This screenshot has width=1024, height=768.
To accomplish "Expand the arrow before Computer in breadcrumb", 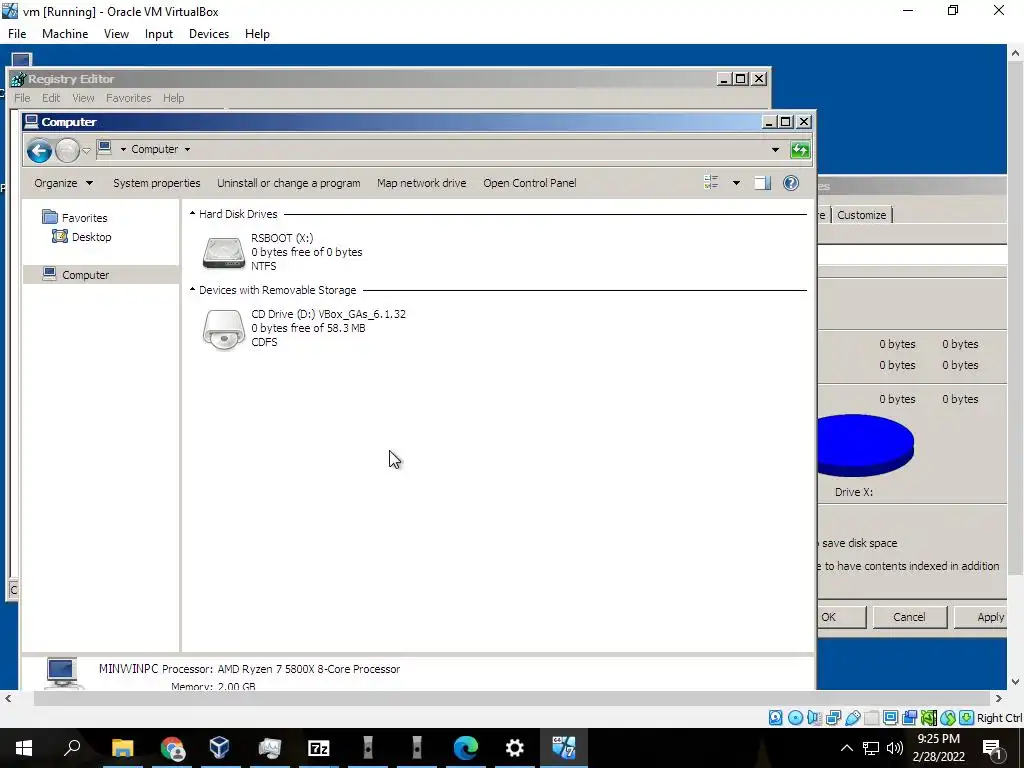I will tap(123, 150).
